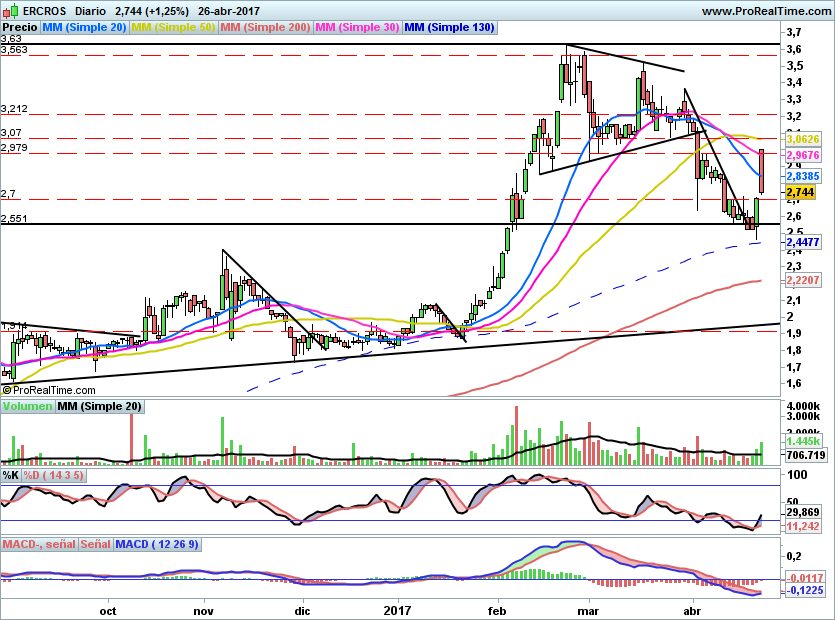Select the %D (14 3 5) label
Image resolution: width=835 pixels, height=620 pixels.
point(54,475)
